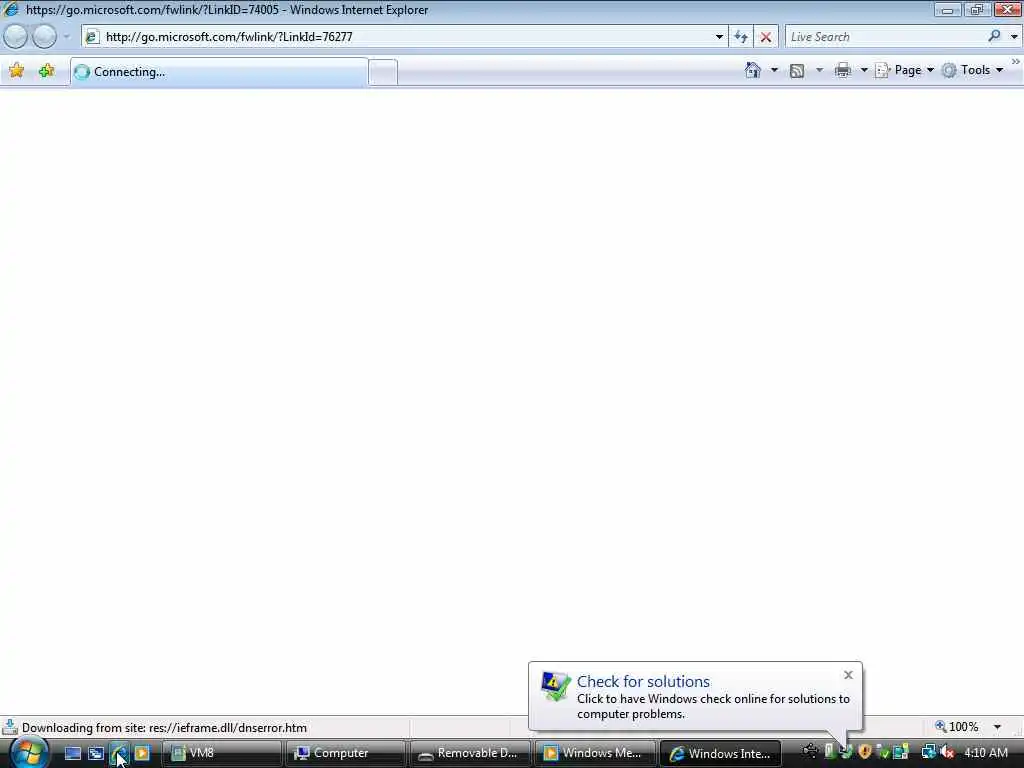Show more command bar items chevron

1016,61
